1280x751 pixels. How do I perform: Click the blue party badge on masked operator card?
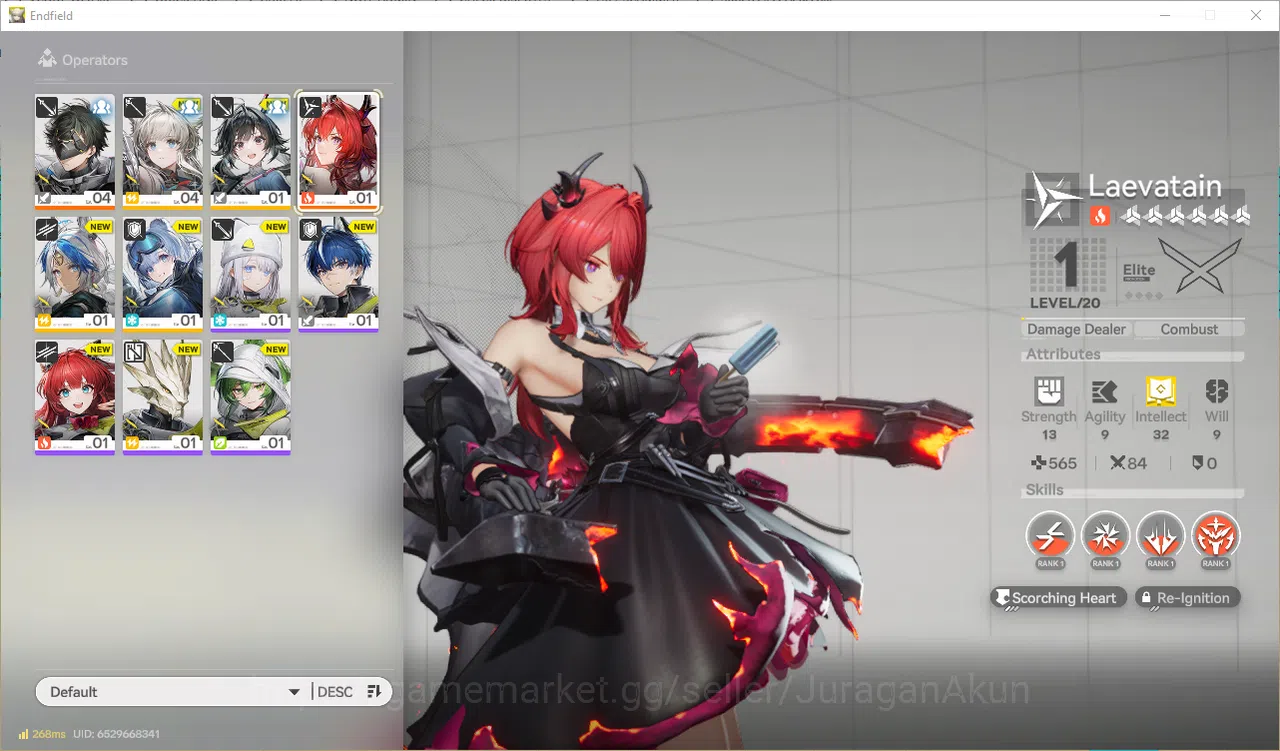point(102,107)
